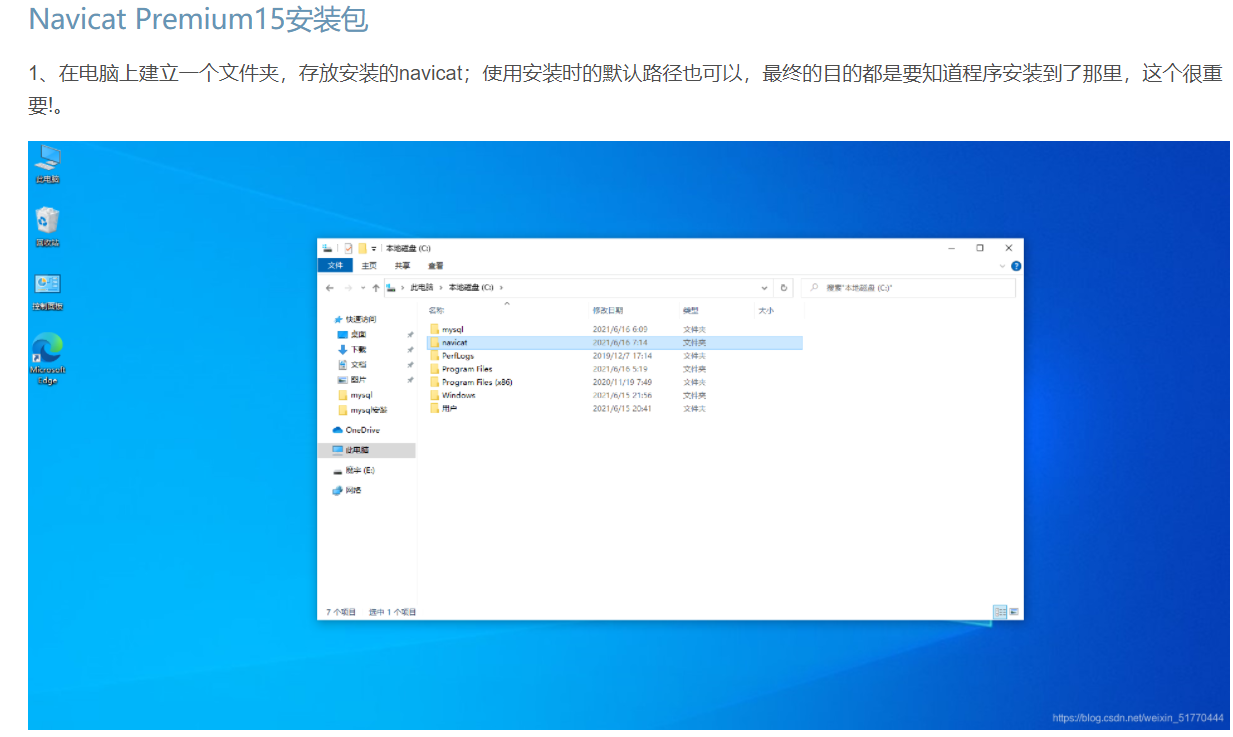1233x737 pixels.
Task: Unpin 图片 using its pin icon
Action: [410, 380]
